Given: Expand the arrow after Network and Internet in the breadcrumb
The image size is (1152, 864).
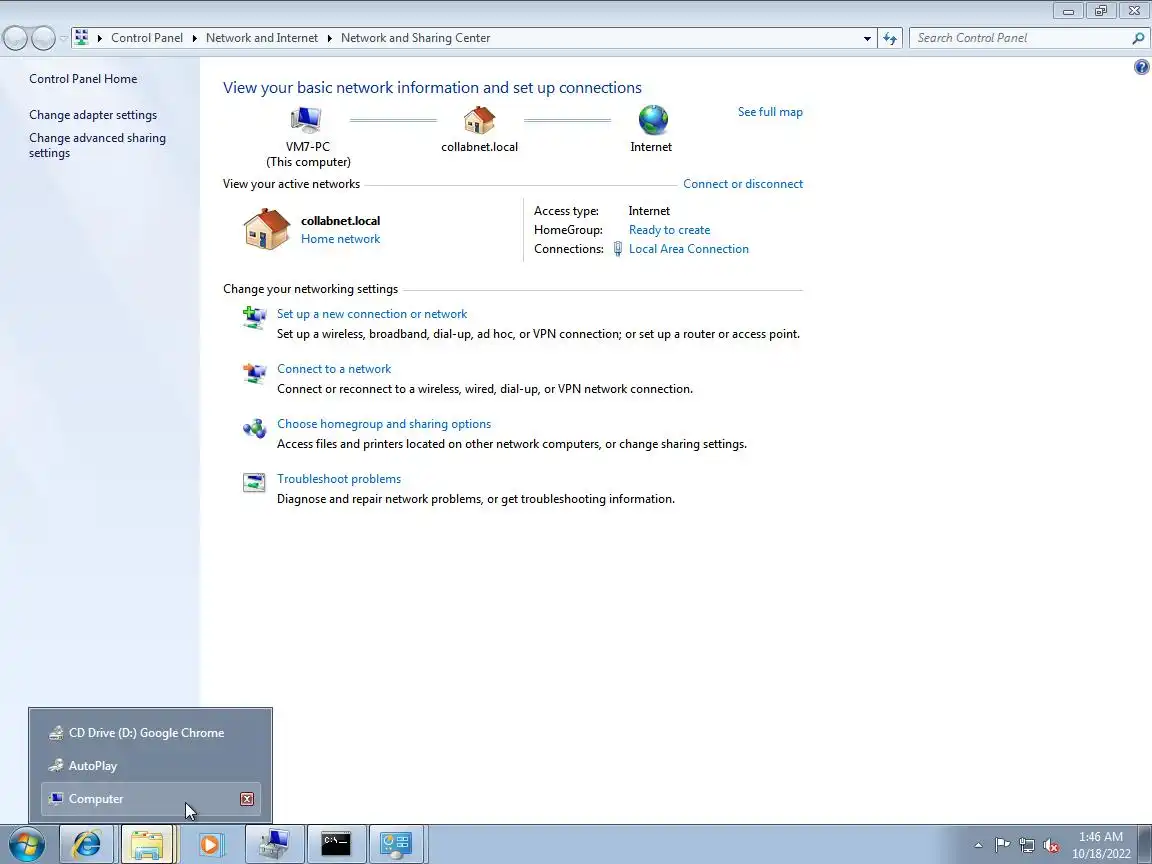Looking at the screenshot, I should click(330, 38).
